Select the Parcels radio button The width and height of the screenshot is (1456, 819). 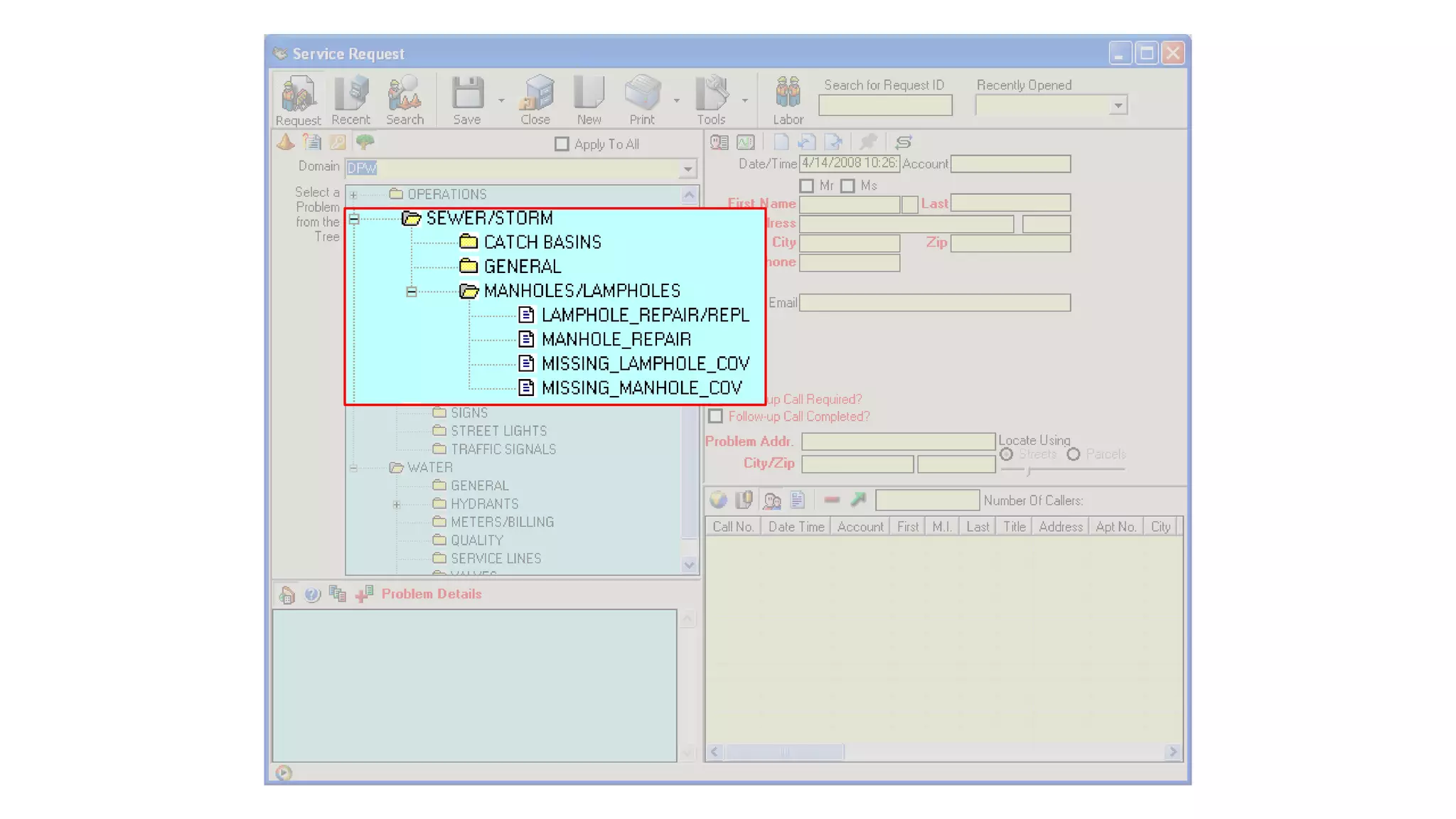click(1074, 454)
